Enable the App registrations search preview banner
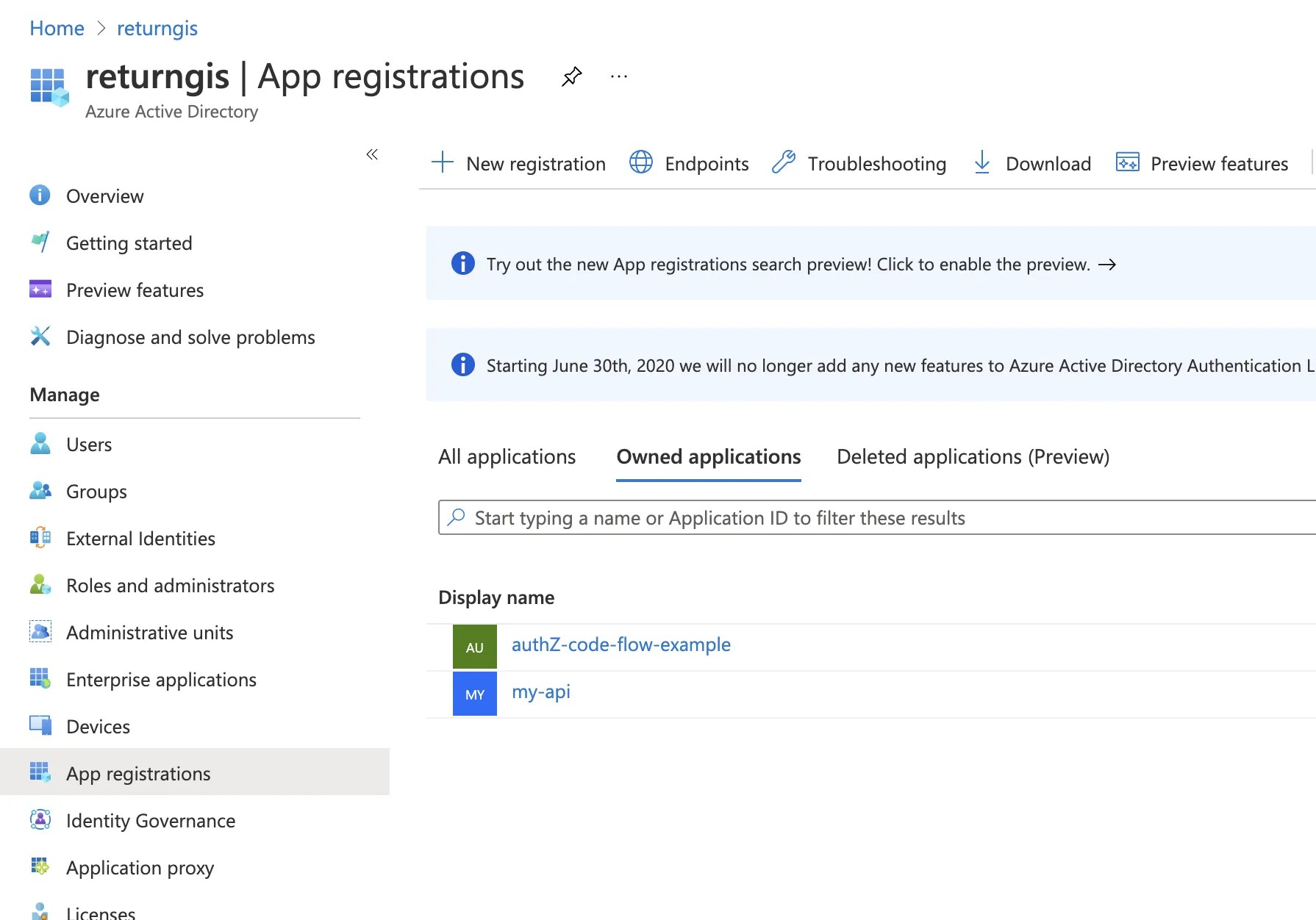1316x920 pixels. [x=870, y=263]
